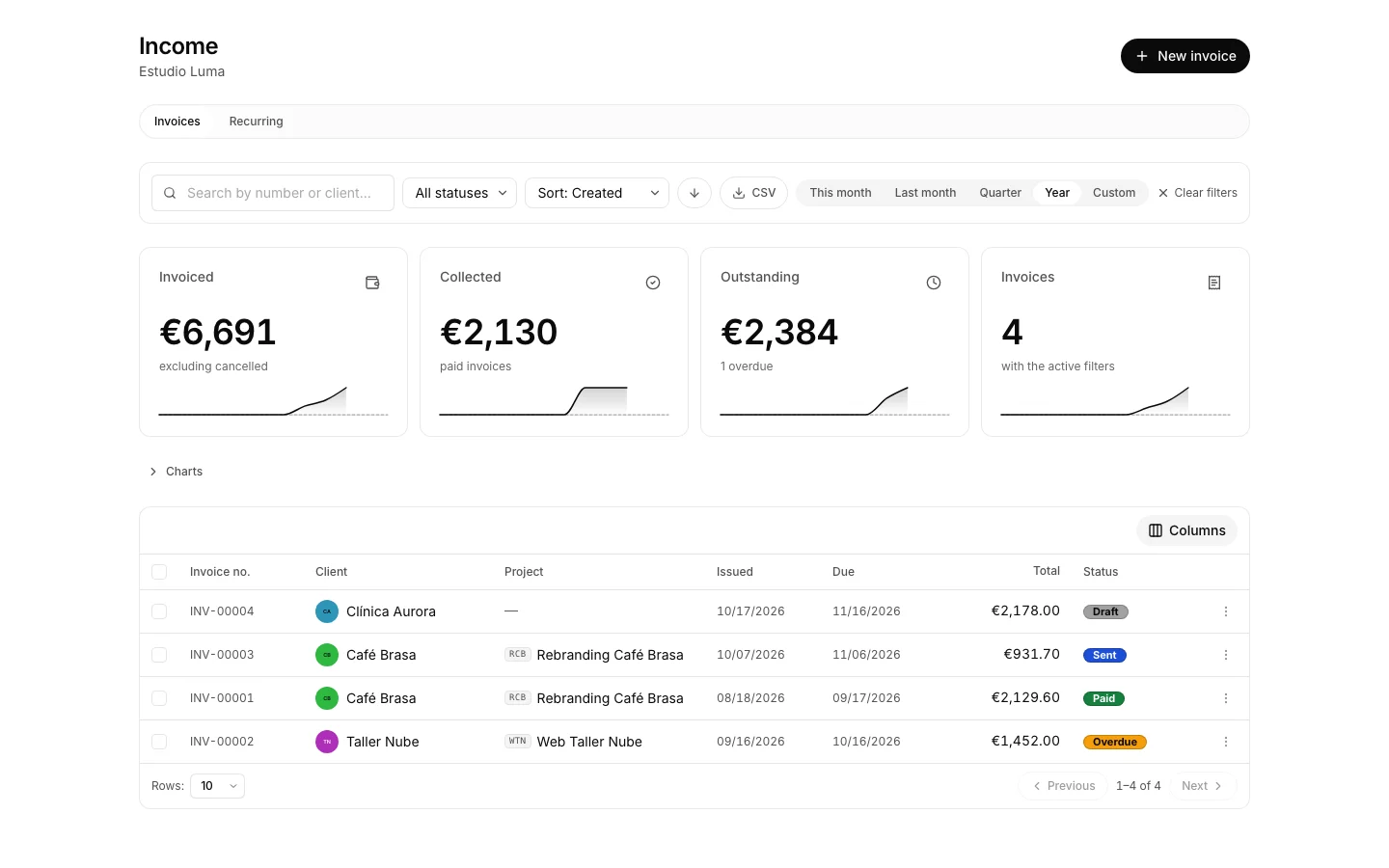Click the checkmark circle icon in Collected card
The height and width of the screenshot is (868, 1389).
pyautogui.click(x=653, y=283)
